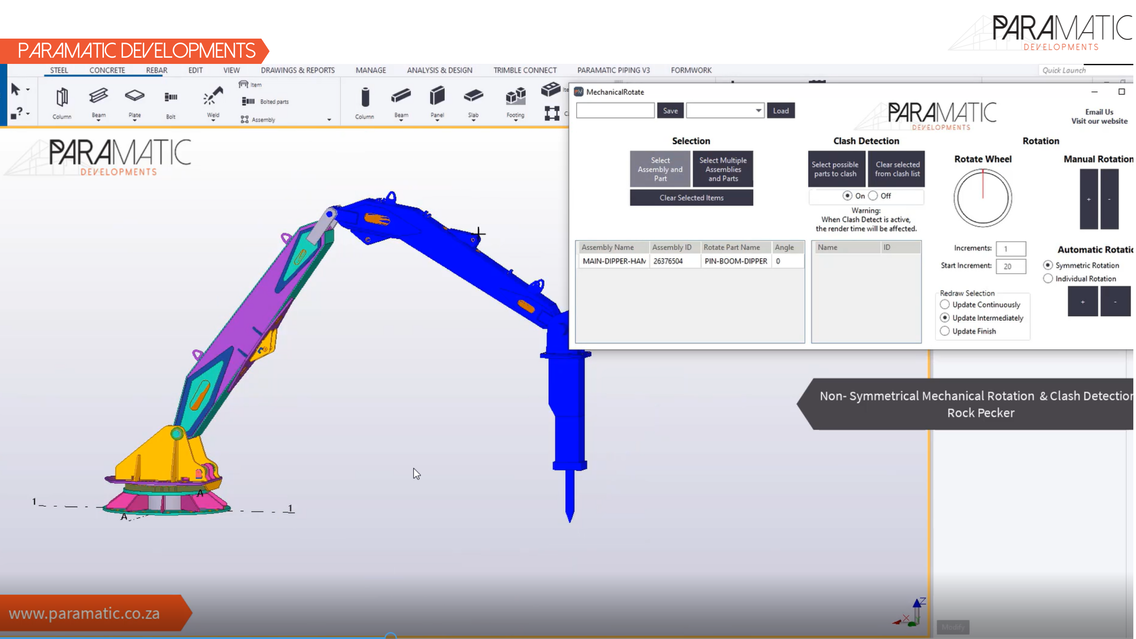Open the PARAMATIC PIPING V3 tab
The image size is (1136, 639).
click(614, 70)
